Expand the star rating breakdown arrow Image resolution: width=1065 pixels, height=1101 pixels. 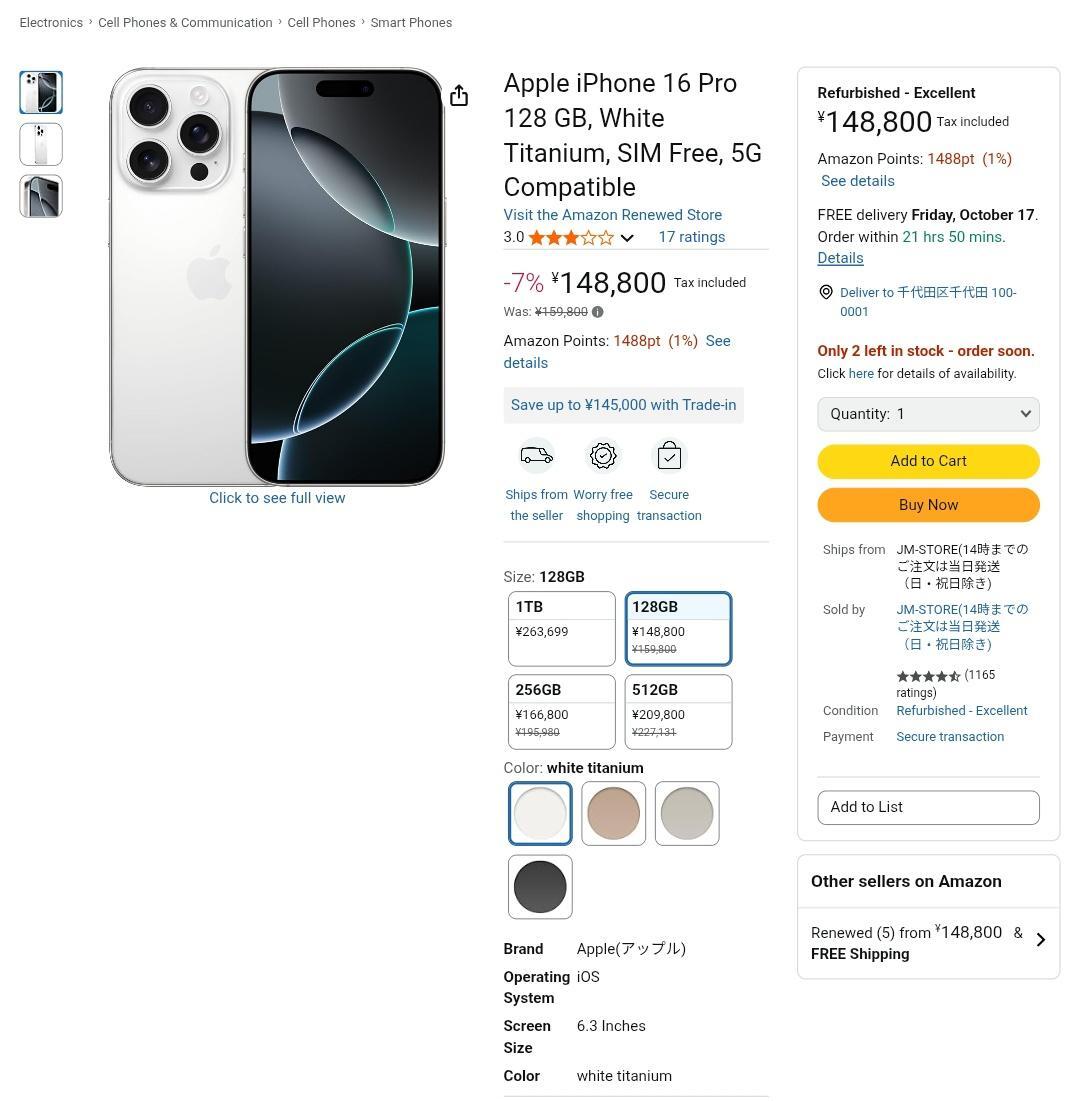pyautogui.click(x=627, y=238)
